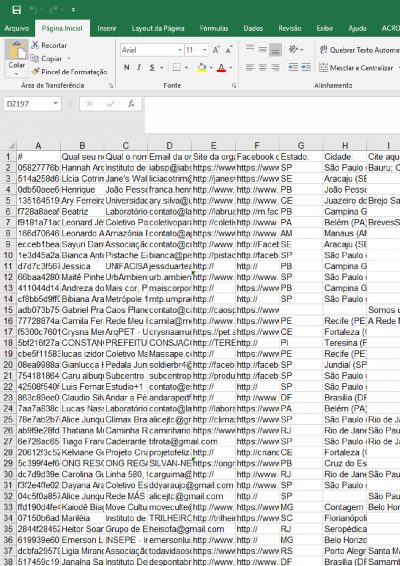400x566 pixels.
Task: Click the borders icon
Action: click(x=176, y=68)
